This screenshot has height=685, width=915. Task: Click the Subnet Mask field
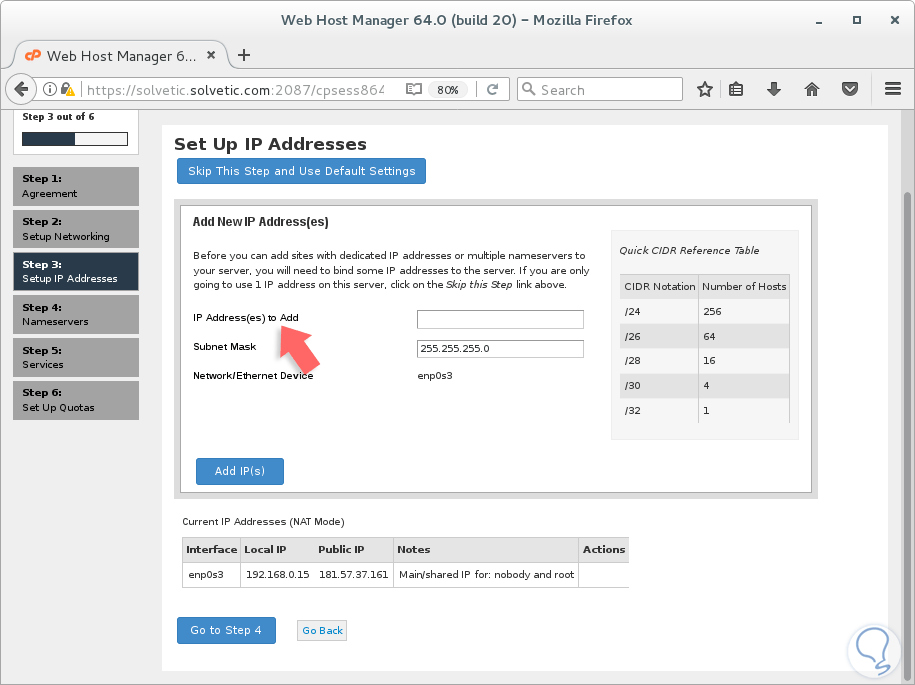(x=500, y=349)
